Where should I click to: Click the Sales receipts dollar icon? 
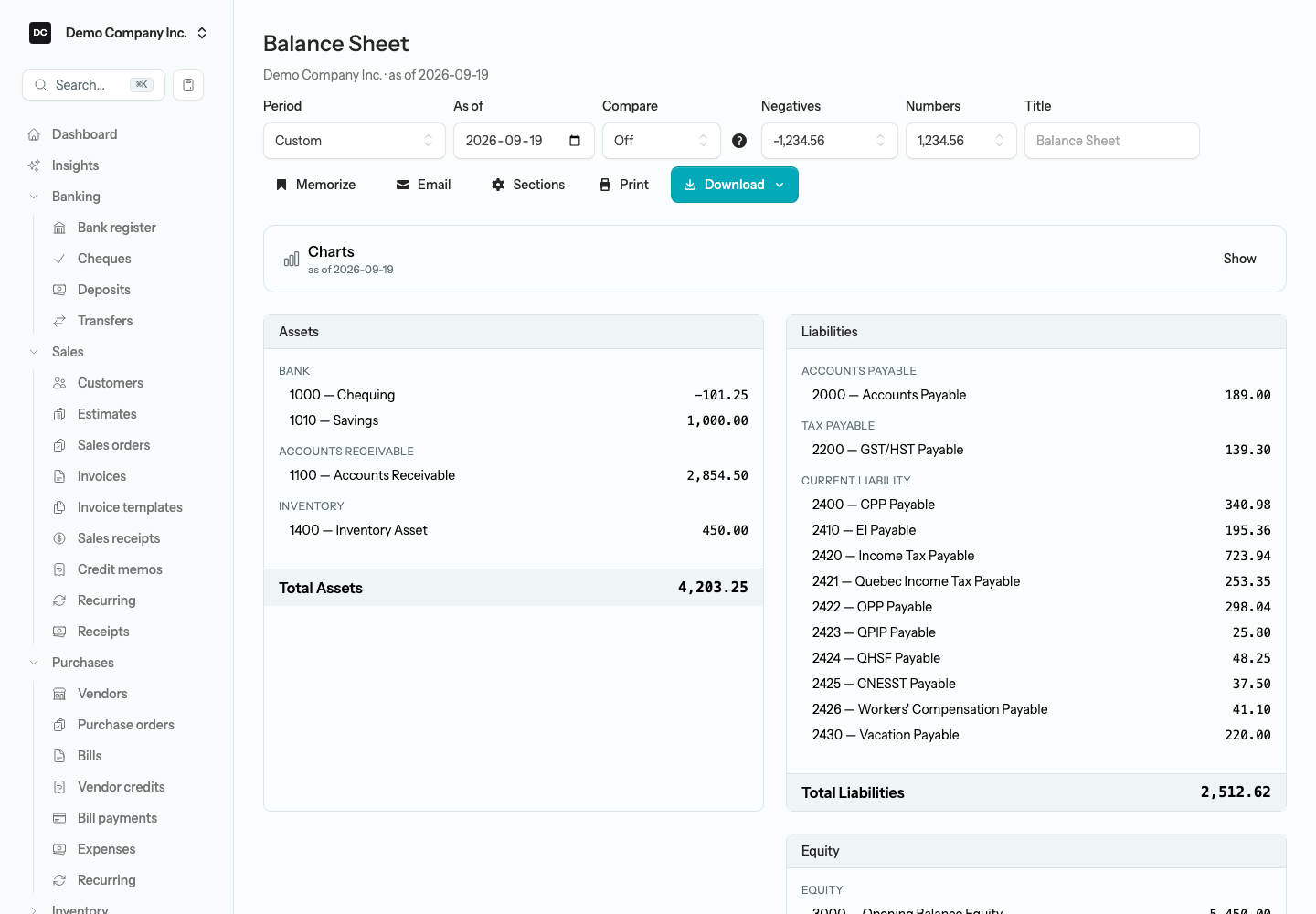click(59, 538)
